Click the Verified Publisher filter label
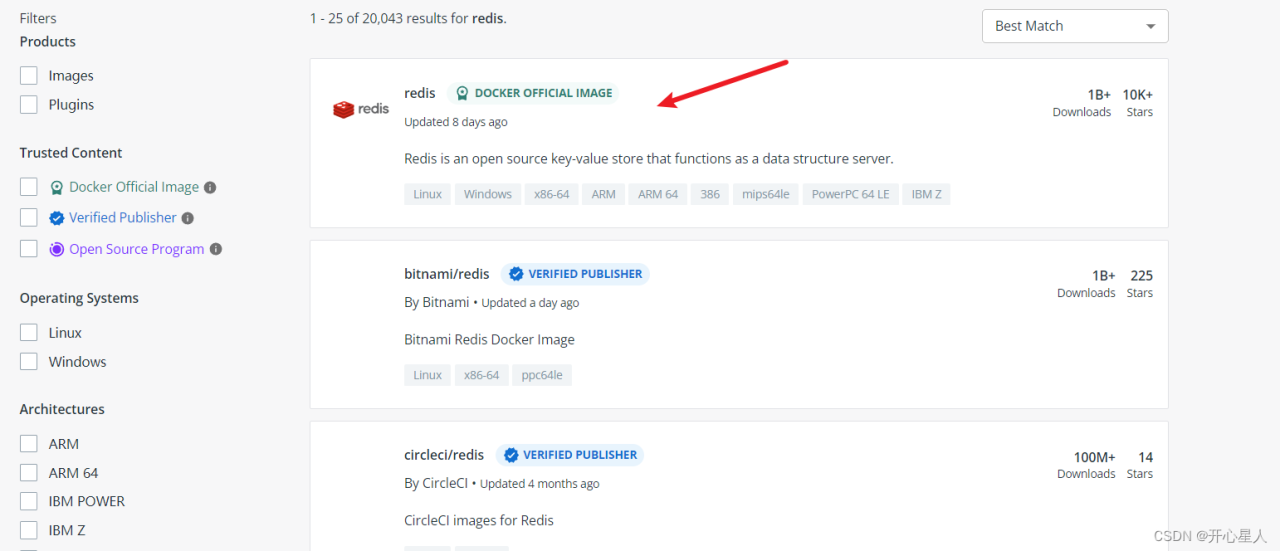This screenshot has width=1280, height=551. click(x=123, y=218)
